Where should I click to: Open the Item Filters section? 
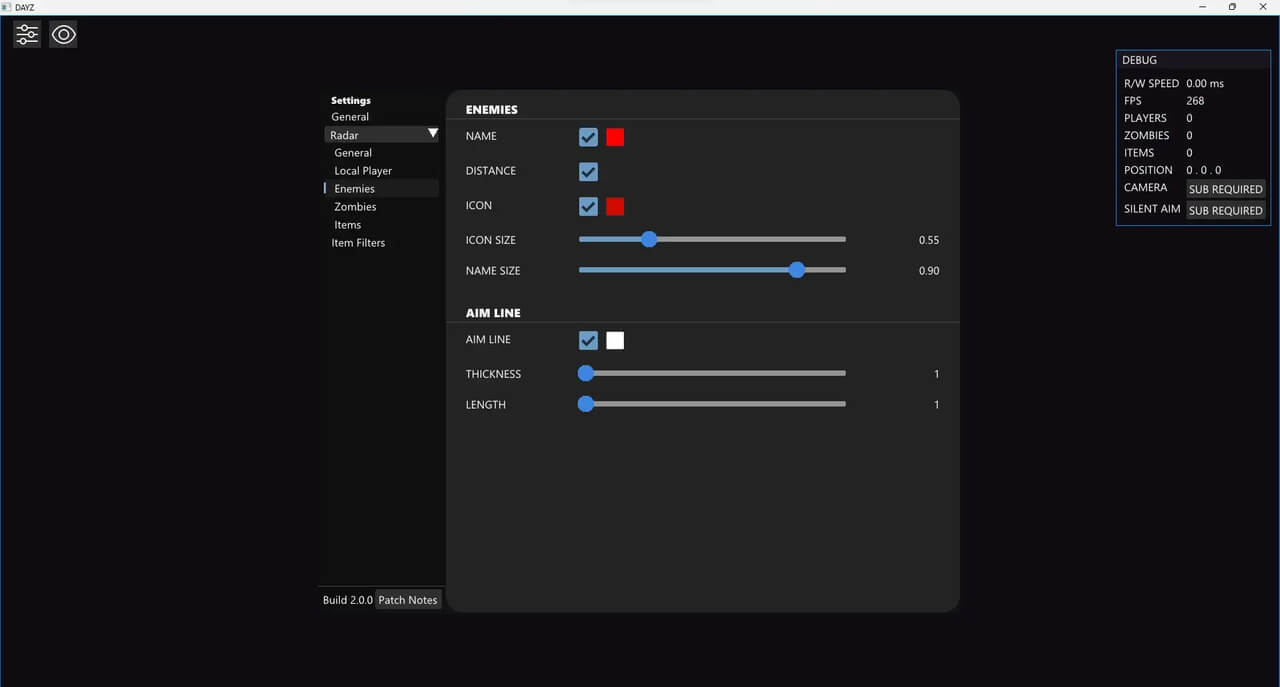[358, 243]
